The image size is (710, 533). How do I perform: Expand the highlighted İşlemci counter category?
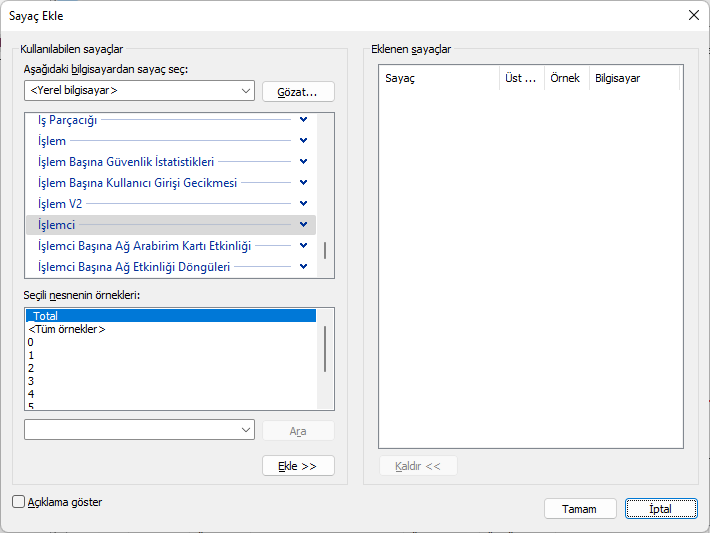click(x=303, y=225)
